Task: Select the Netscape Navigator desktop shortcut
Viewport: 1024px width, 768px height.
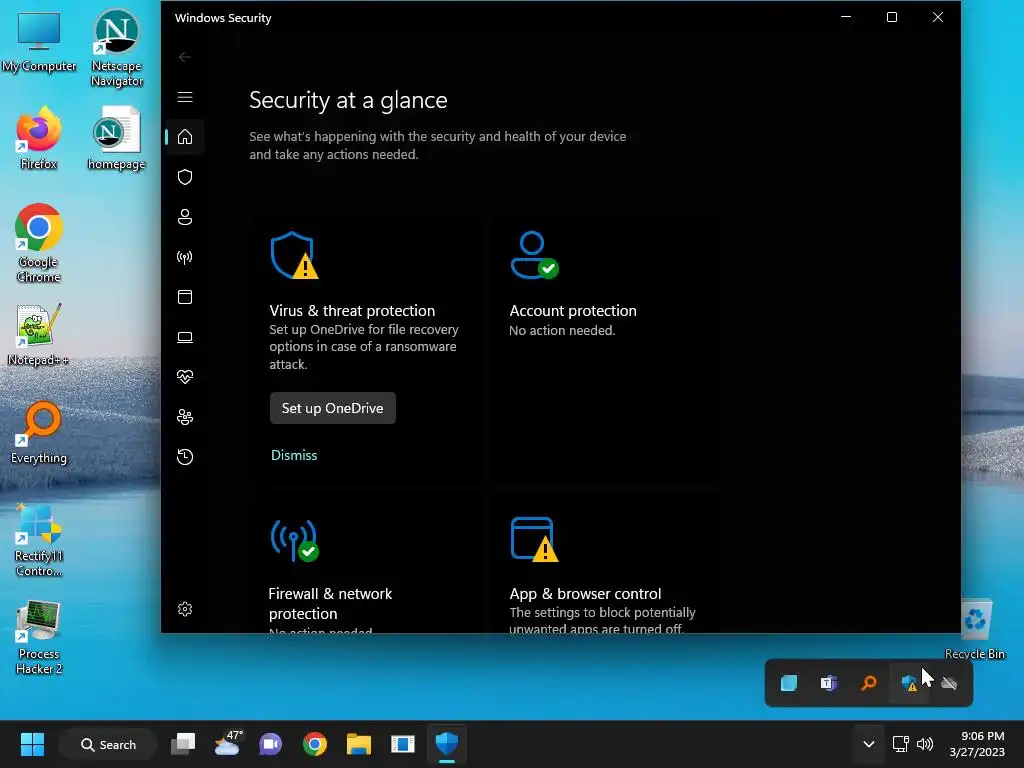Action: coord(116,48)
